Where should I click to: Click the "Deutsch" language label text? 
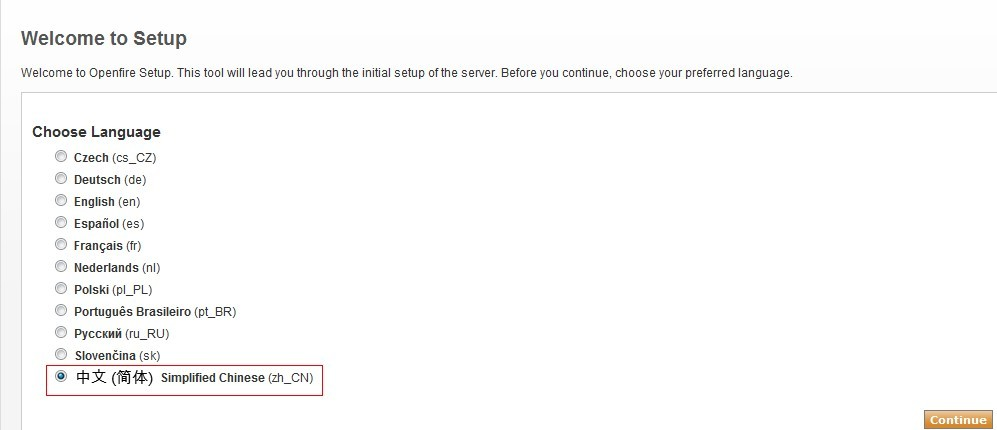(x=97, y=180)
